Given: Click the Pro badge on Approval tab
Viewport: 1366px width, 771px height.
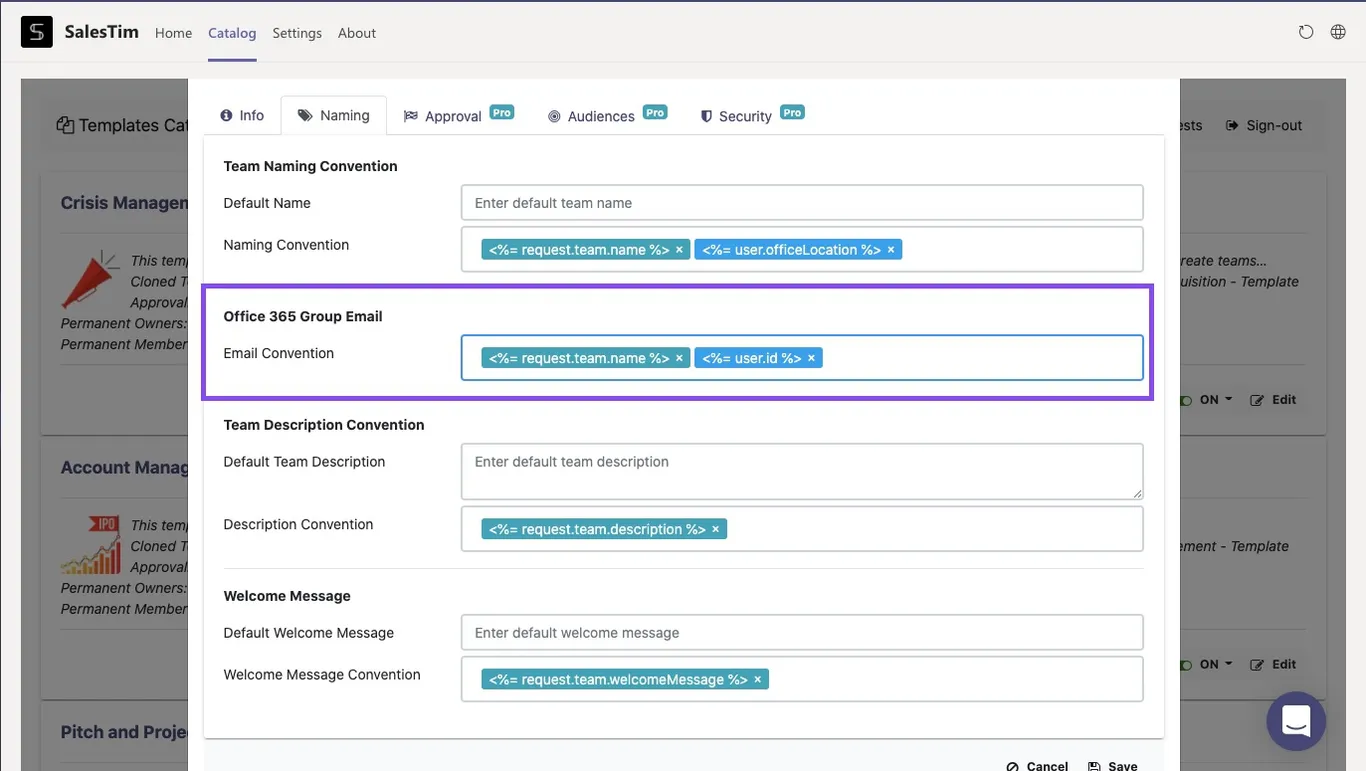Looking at the screenshot, I should 502,113.
